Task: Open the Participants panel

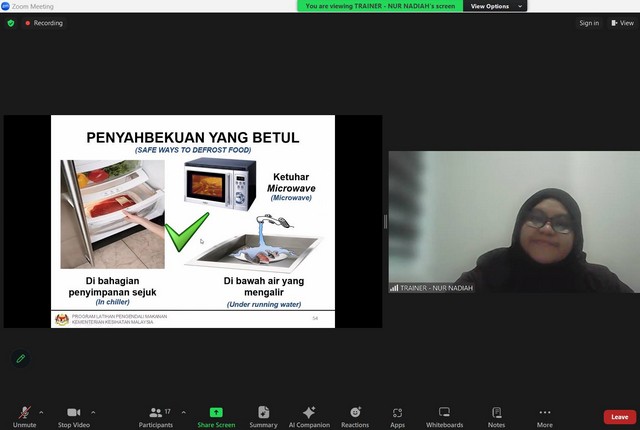Action: pyautogui.click(x=155, y=414)
